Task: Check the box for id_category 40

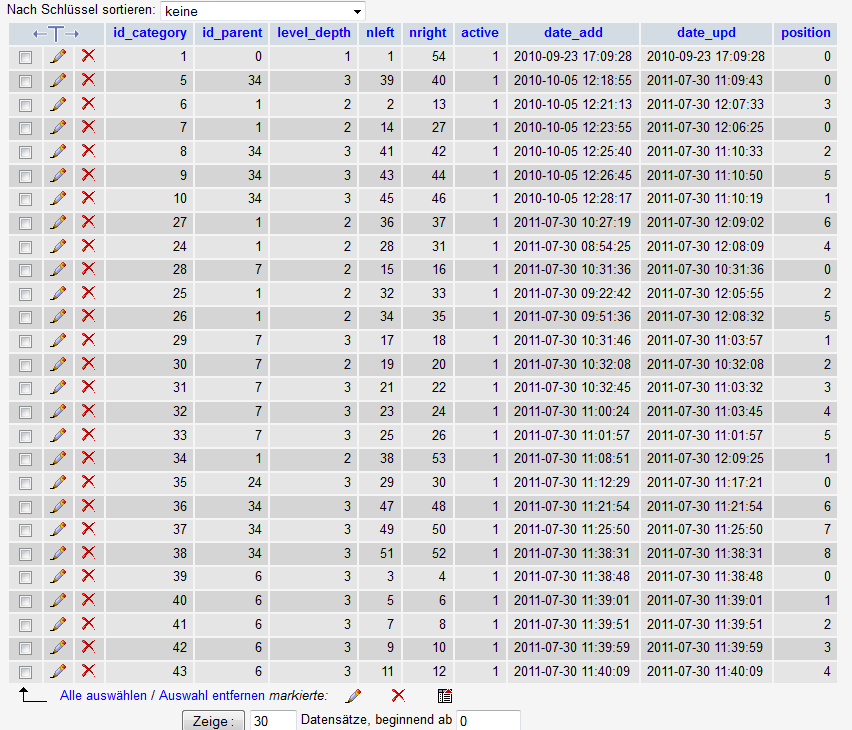Action: coord(26,601)
